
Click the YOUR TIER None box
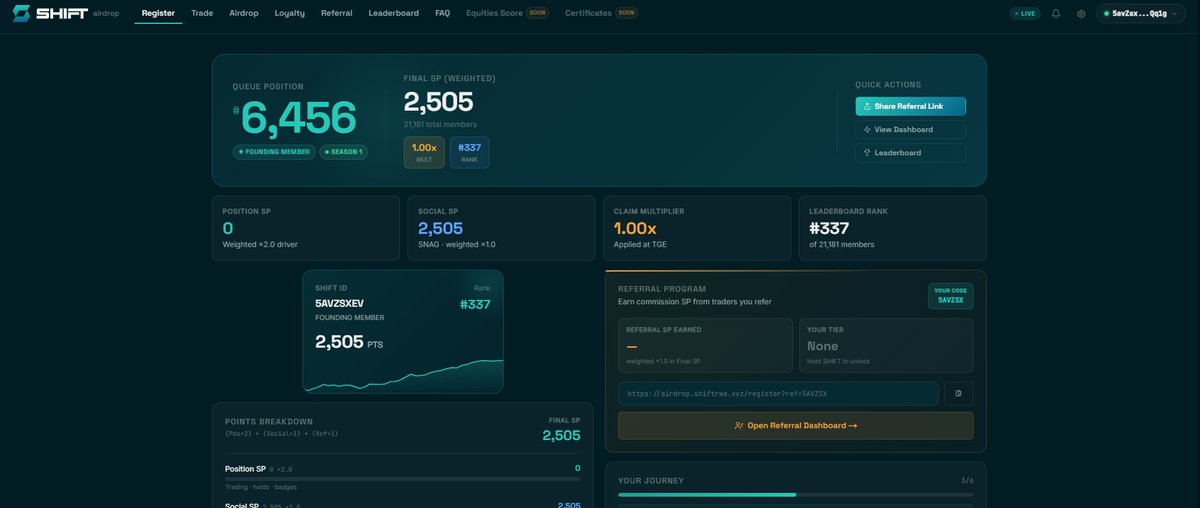coord(886,345)
